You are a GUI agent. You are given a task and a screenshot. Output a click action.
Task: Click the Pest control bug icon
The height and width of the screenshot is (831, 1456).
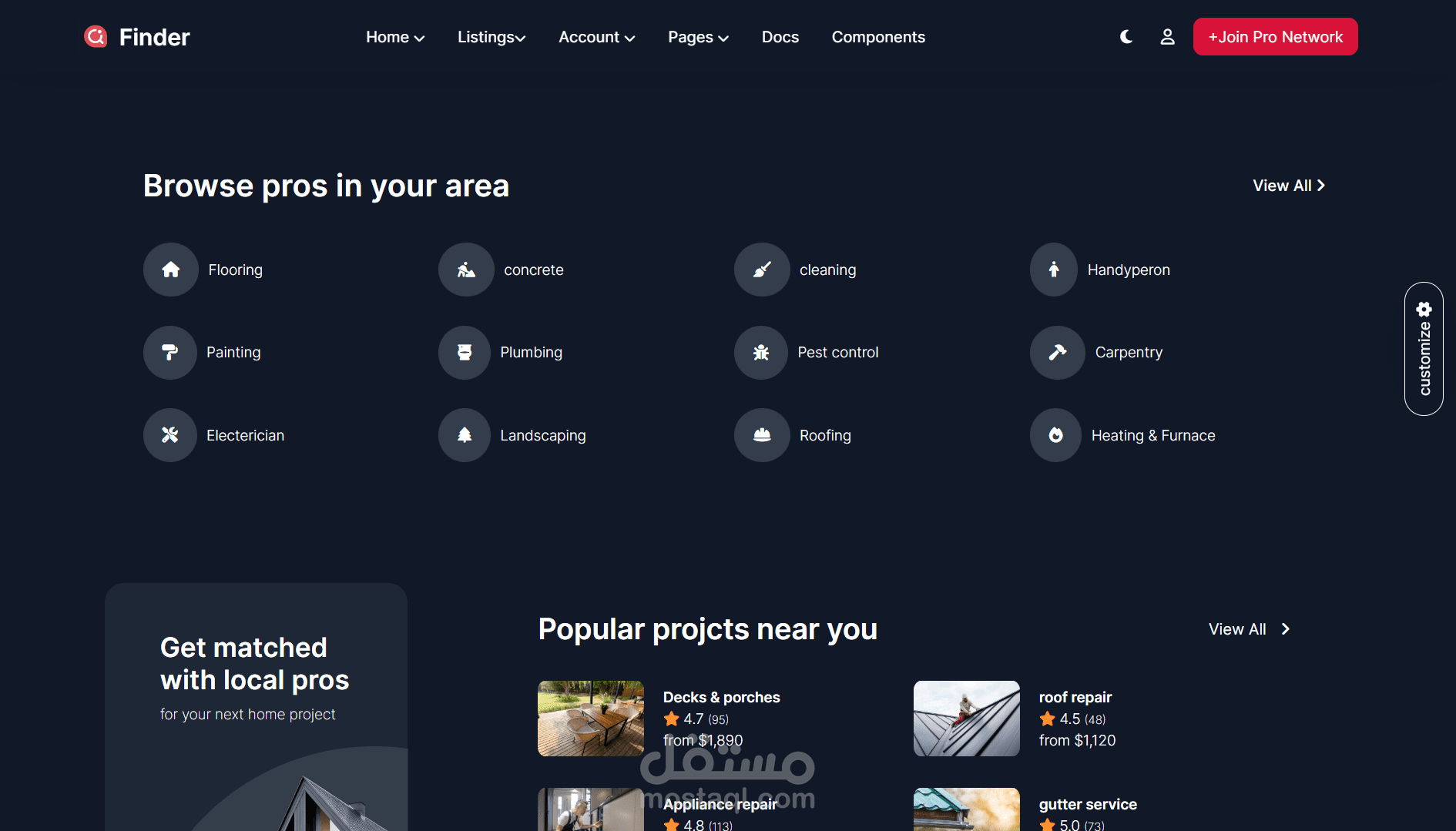point(761,352)
